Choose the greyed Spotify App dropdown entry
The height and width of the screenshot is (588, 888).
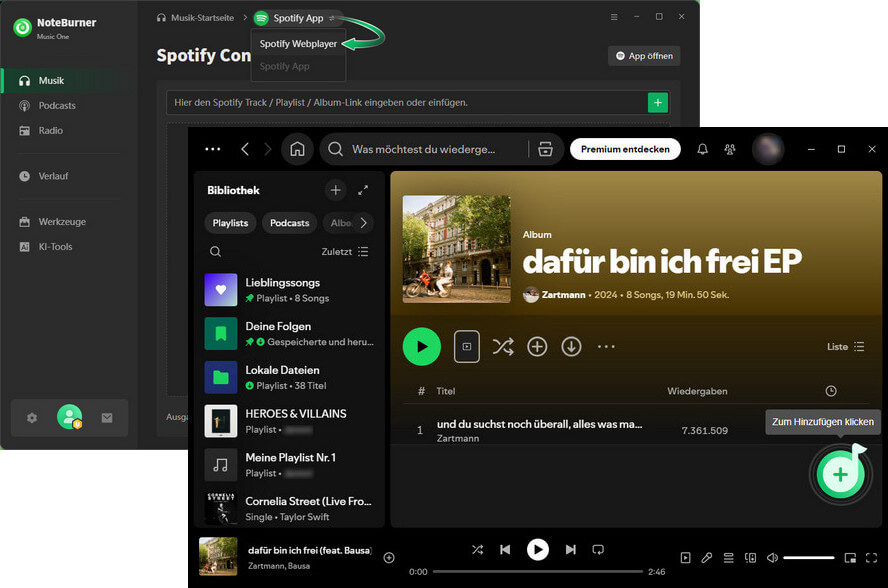coord(284,66)
